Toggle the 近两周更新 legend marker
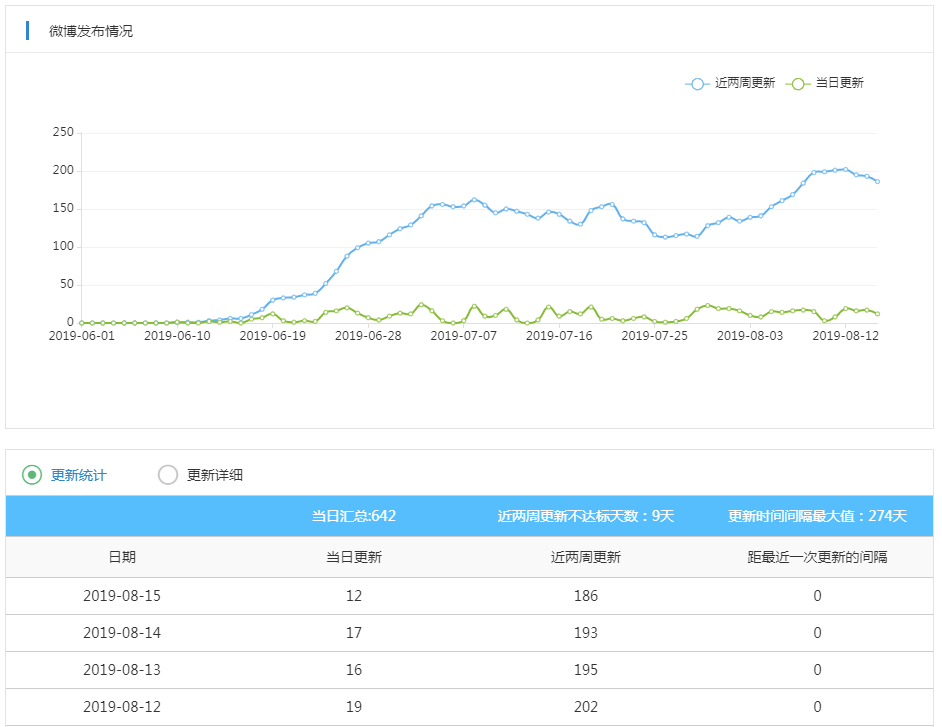Viewport: 942px width, 727px height. point(697,84)
